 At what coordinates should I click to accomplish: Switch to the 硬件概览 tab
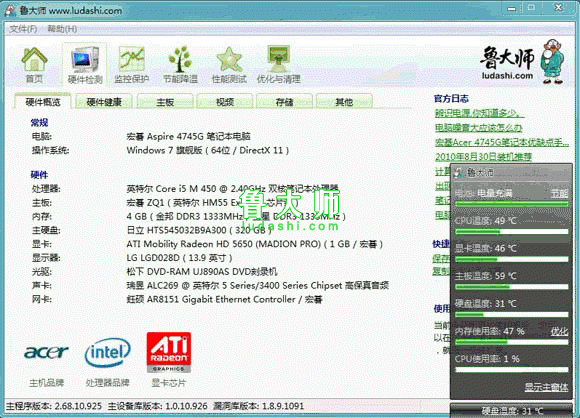(x=43, y=102)
